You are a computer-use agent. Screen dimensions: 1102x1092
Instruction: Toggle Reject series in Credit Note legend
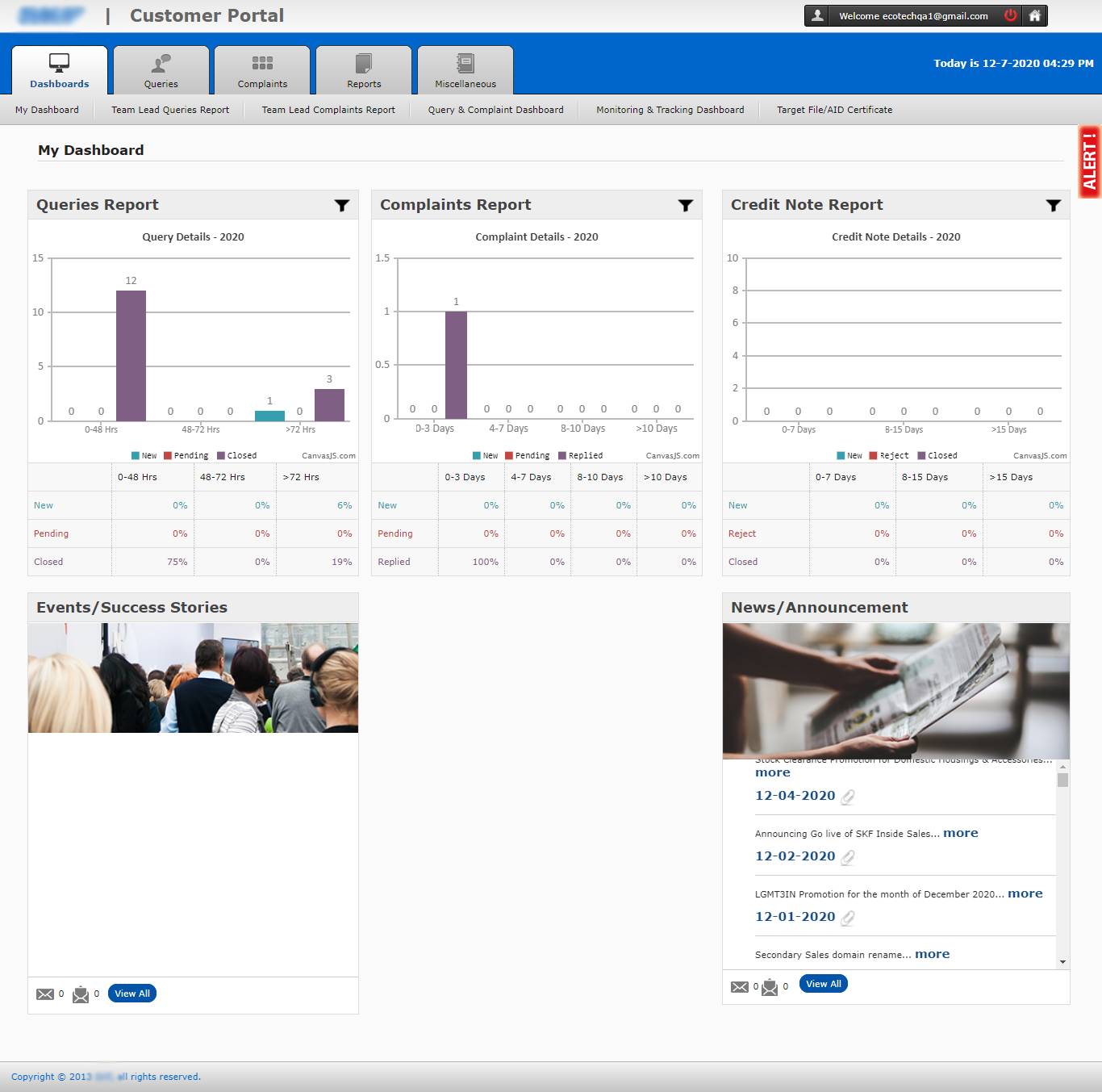889,456
